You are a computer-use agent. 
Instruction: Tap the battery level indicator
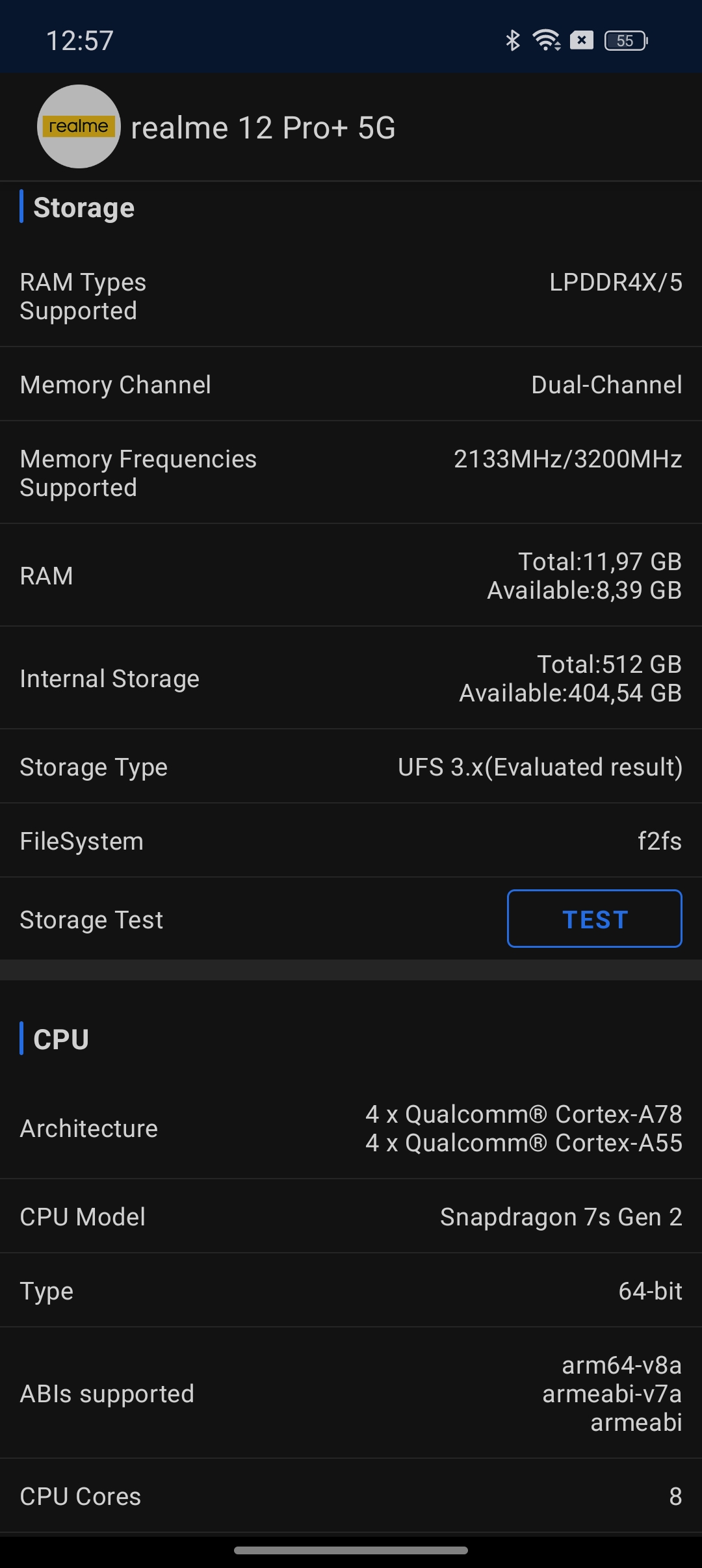[x=626, y=41]
